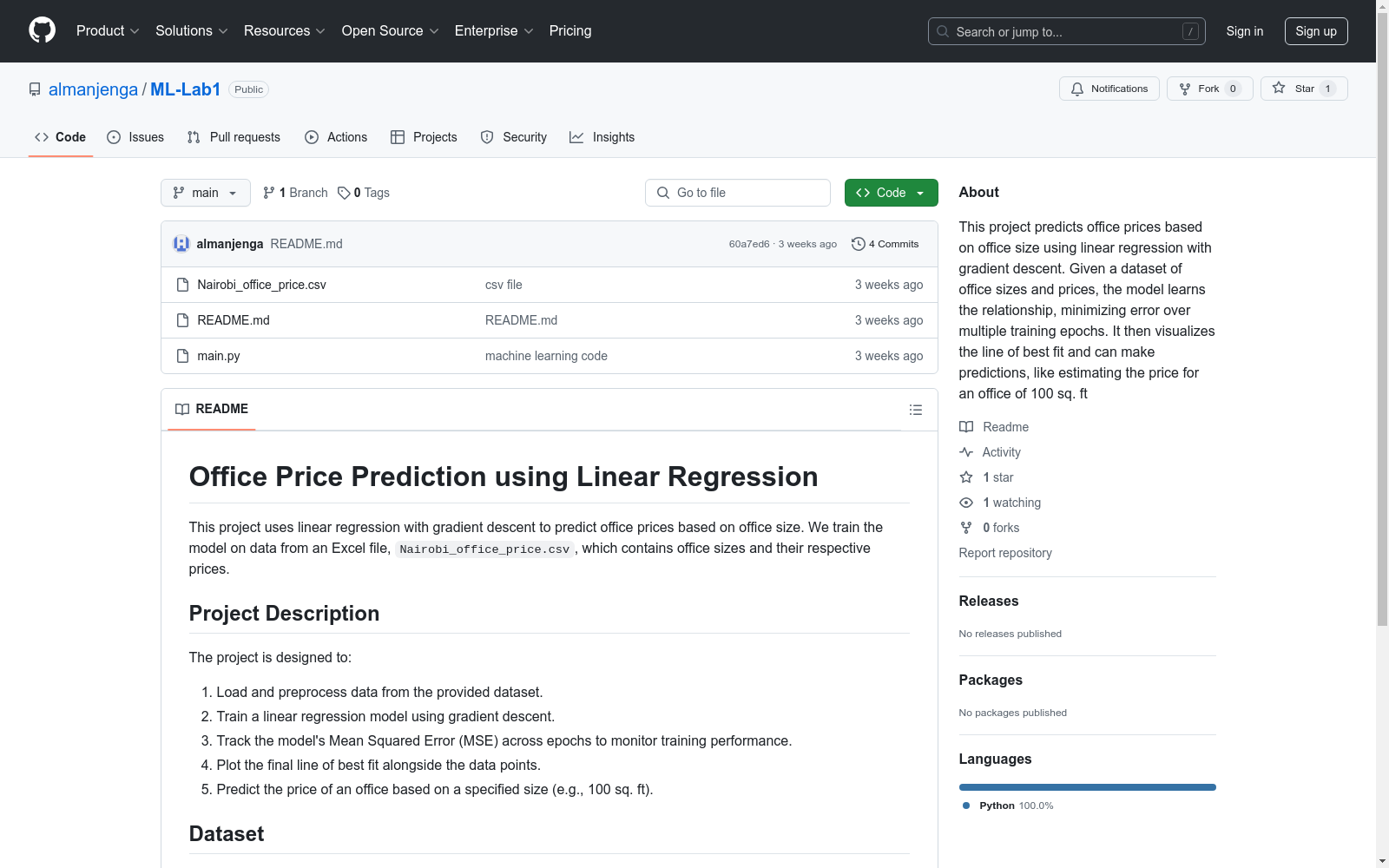The height and width of the screenshot is (868, 1389).
Task: Open the ML-Lab1 repository link
Action: click(186, 89)
